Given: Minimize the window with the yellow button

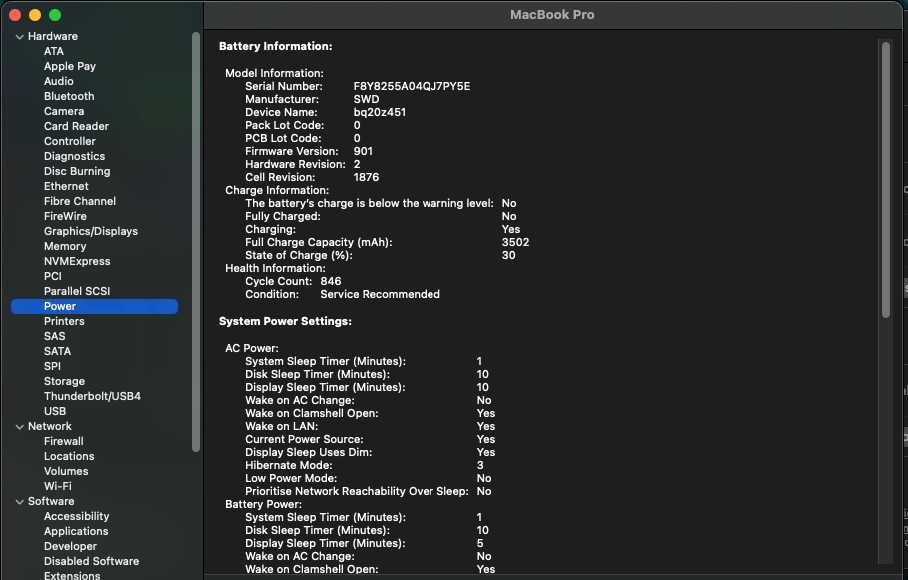Looking at the screenshot, I should (35, 15).
